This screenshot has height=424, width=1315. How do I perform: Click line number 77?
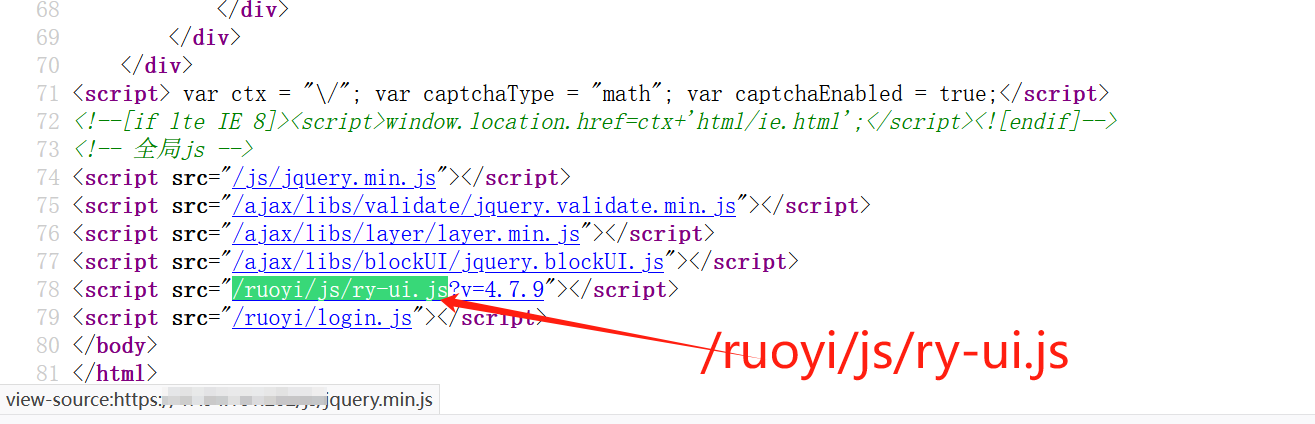[x=48, y=262]
